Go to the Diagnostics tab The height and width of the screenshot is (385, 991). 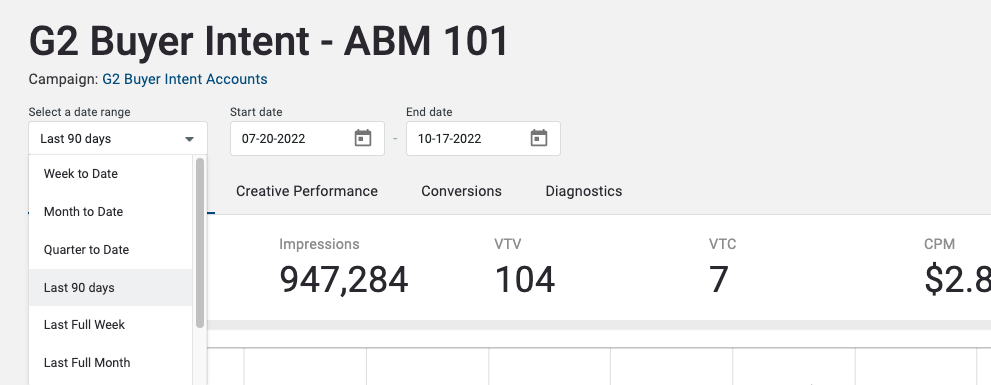point(583,191)
